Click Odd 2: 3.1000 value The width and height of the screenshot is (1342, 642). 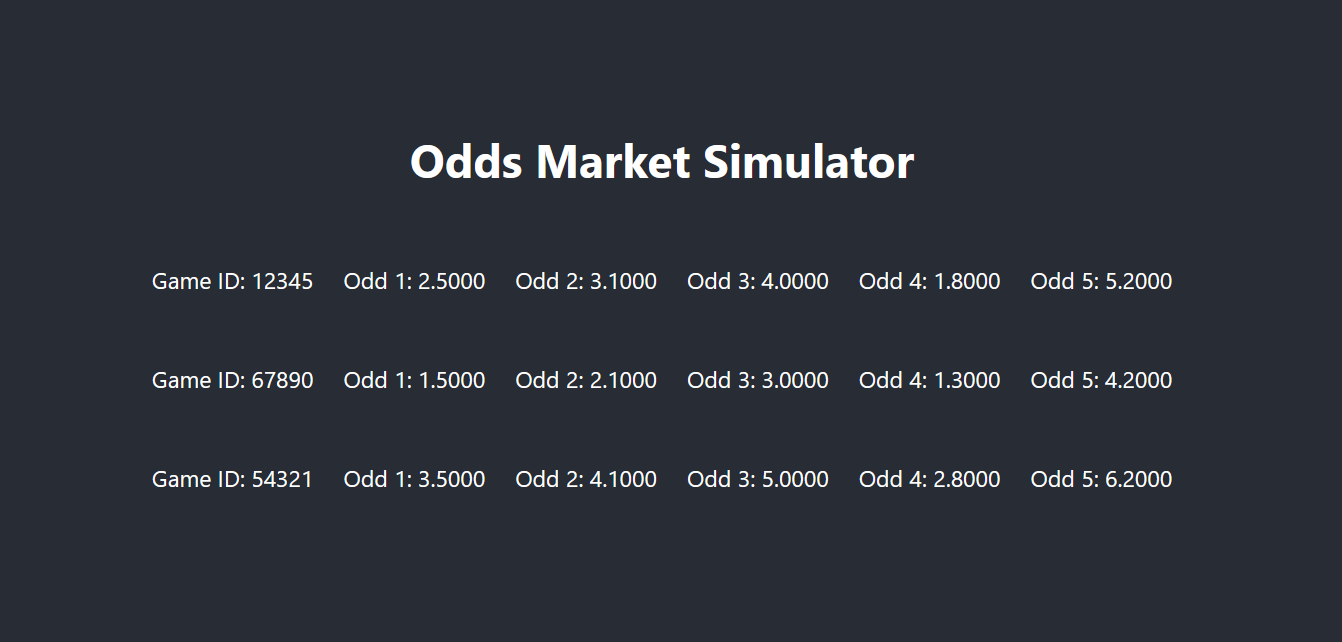click(x=586, y=281)
